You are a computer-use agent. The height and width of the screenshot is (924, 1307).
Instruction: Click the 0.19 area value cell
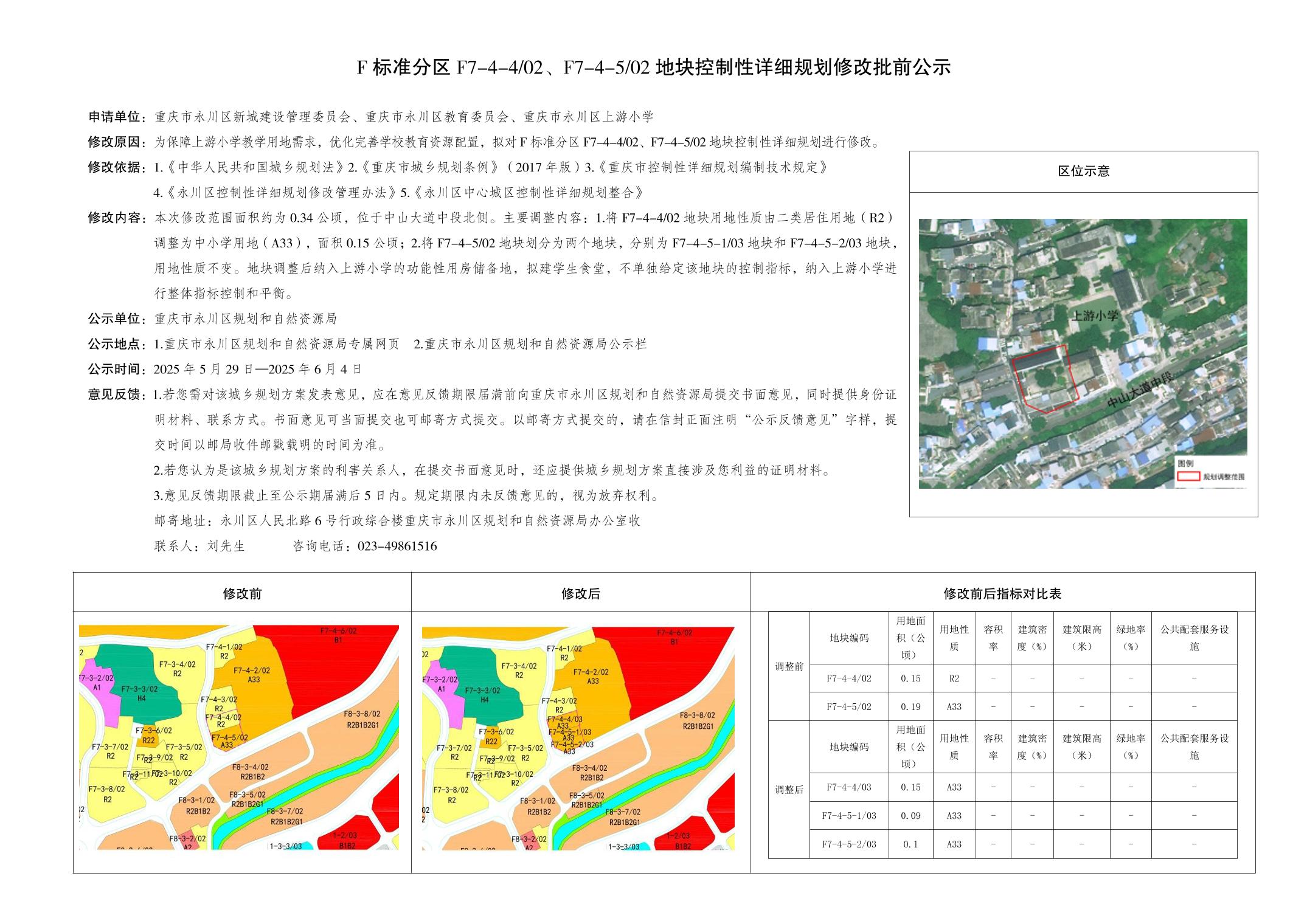[910, 706]
